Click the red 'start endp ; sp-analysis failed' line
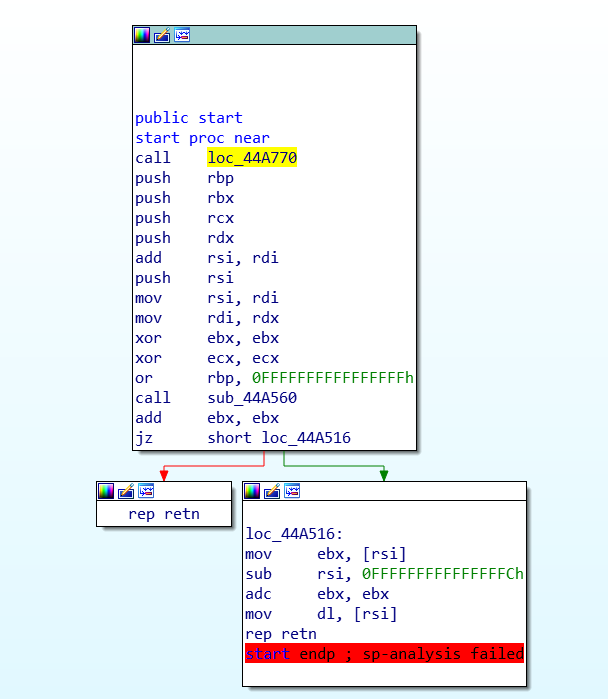This screenshot has height=699, width=608. [384, 654]
